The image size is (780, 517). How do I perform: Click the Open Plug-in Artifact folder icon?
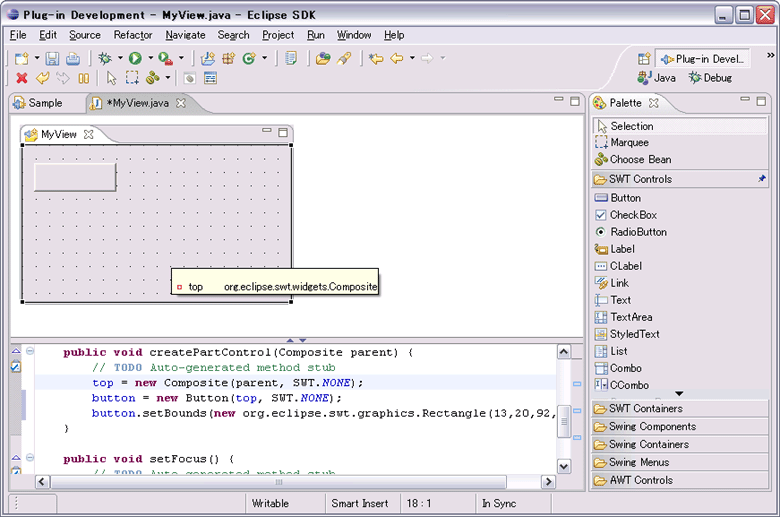point(323,58)
